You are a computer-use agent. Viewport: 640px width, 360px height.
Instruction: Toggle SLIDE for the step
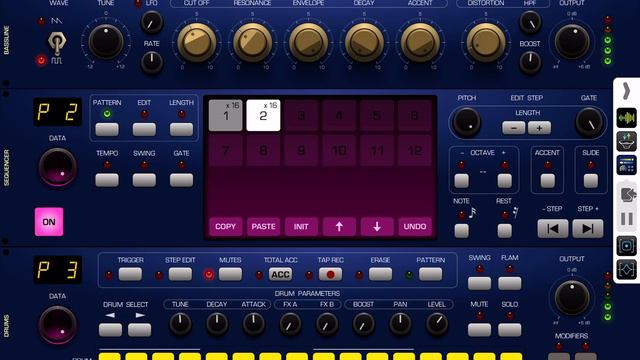coord(591,180)
